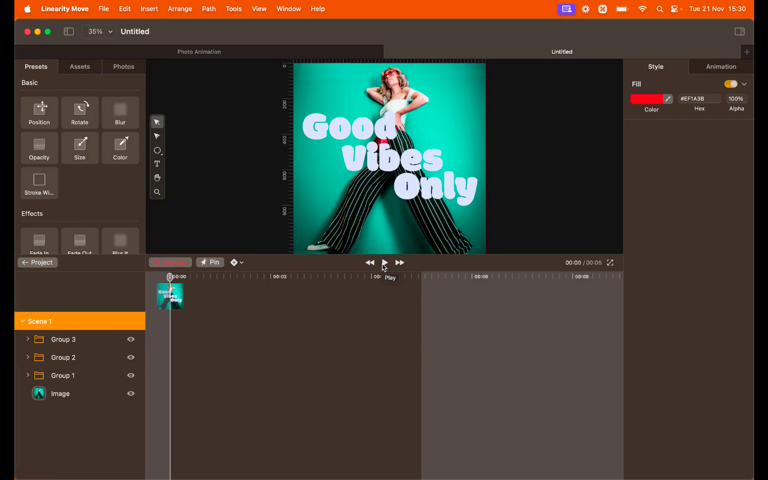The width and height of the screenshot is (768, 480).
Task: Add a new tab with plus icon
Action: click(x=747, y=51)
